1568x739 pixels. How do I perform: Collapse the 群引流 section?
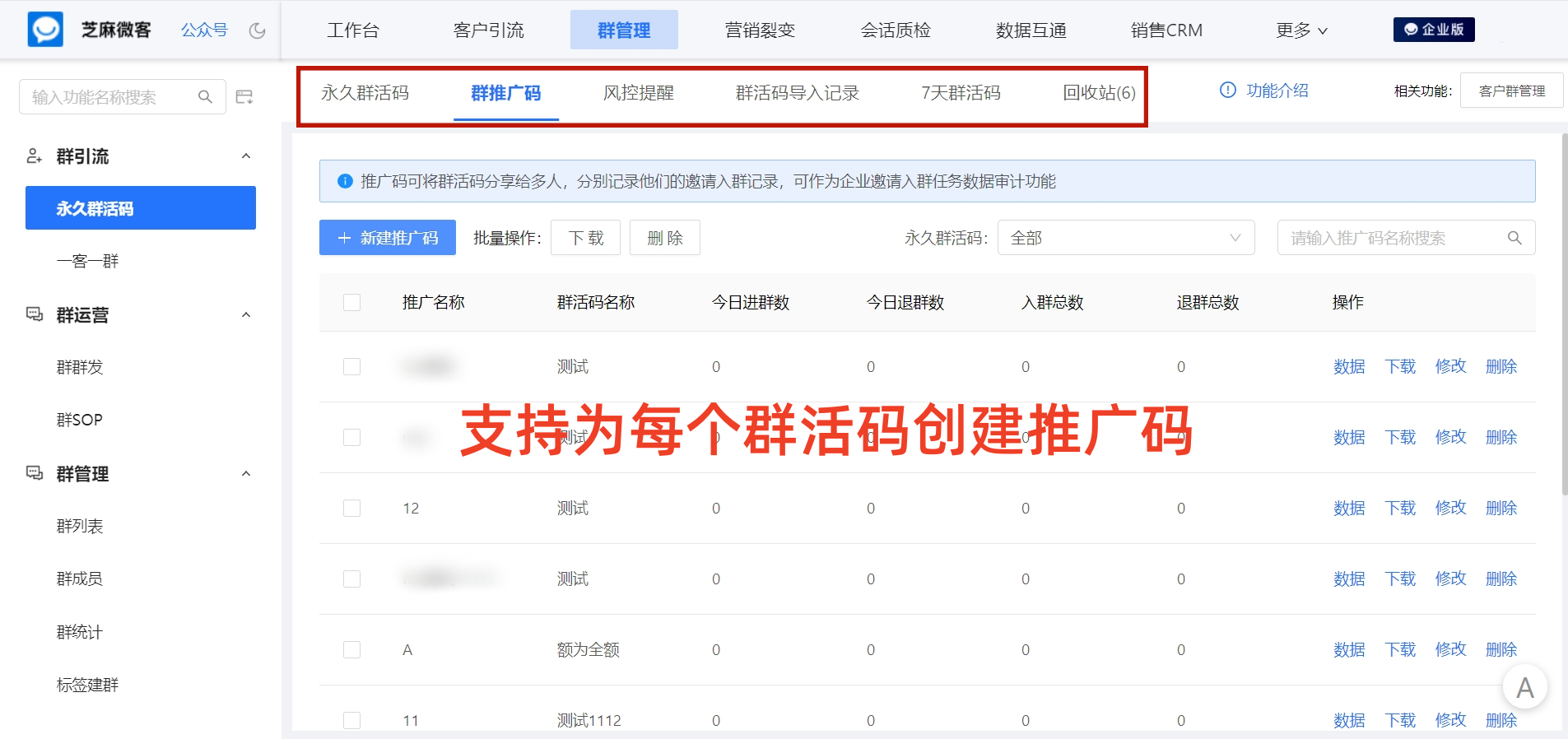246,156
